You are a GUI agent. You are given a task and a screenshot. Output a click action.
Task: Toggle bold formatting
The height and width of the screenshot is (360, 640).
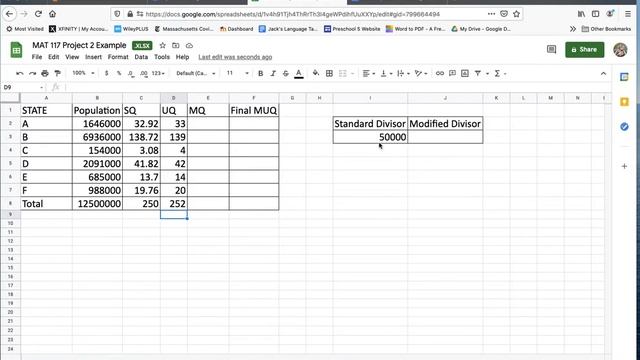260,73
